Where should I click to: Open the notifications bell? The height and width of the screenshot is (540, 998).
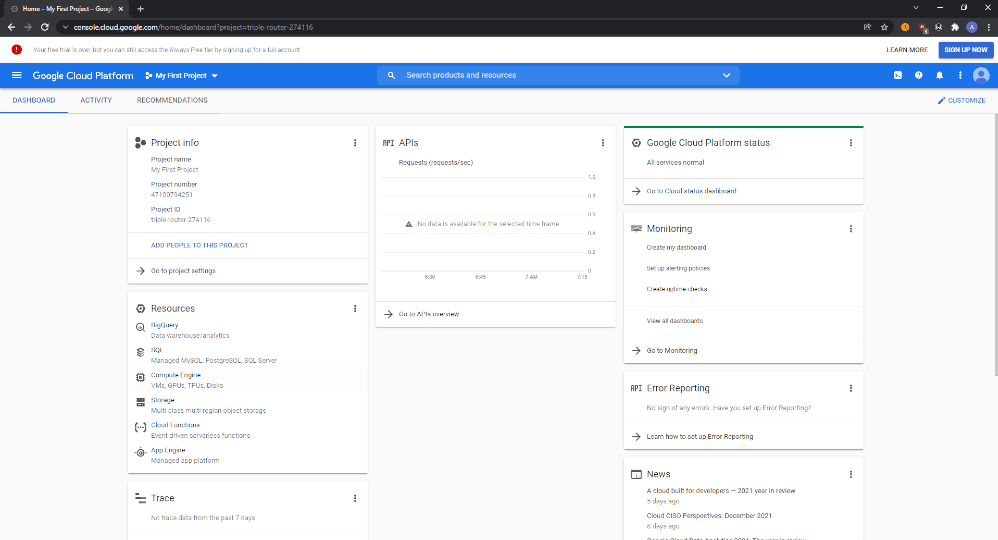939,75
